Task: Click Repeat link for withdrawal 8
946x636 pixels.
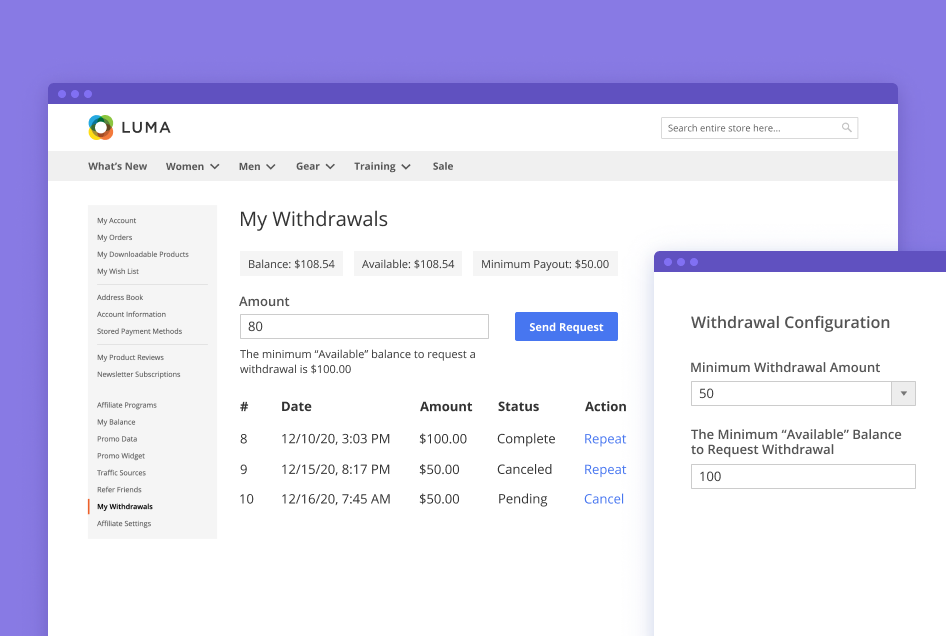Action: click(605, 439)
